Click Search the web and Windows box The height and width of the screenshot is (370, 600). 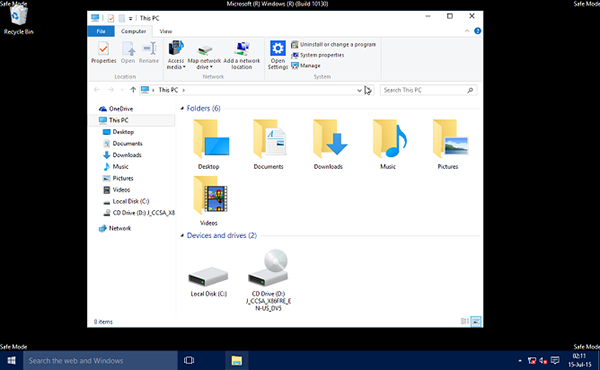pos(100,360)
